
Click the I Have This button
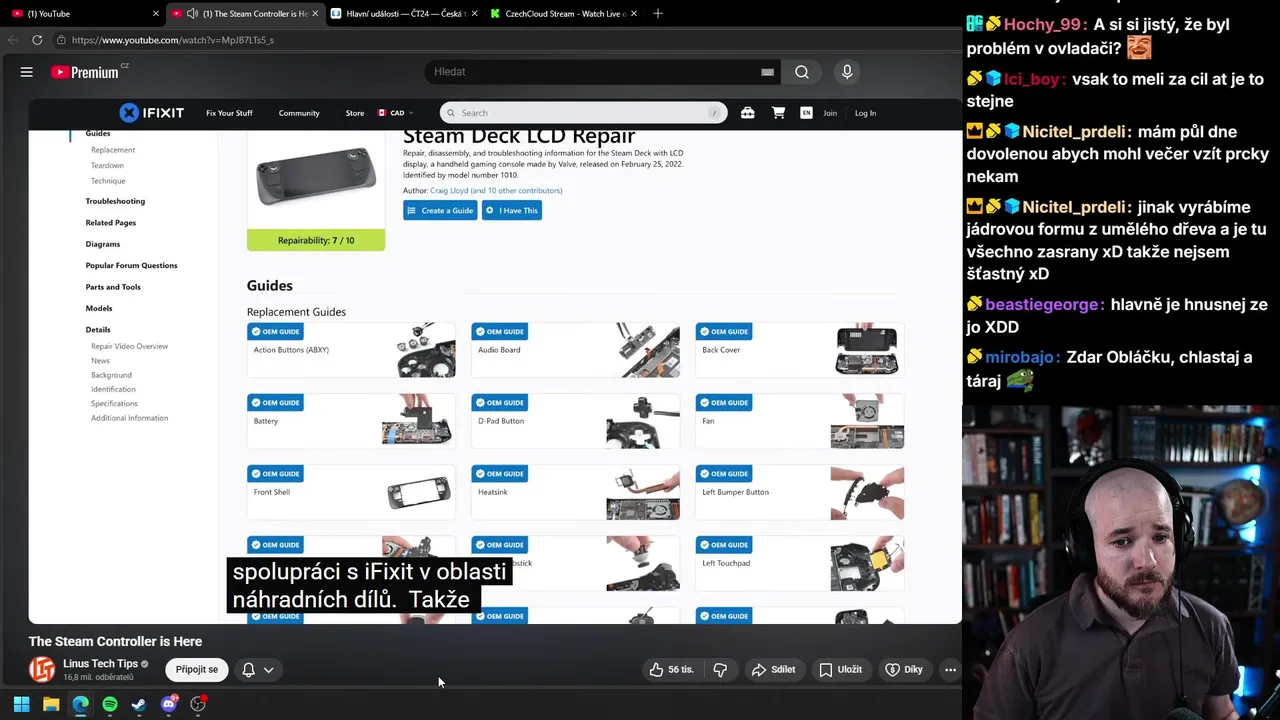coord(512,210)
